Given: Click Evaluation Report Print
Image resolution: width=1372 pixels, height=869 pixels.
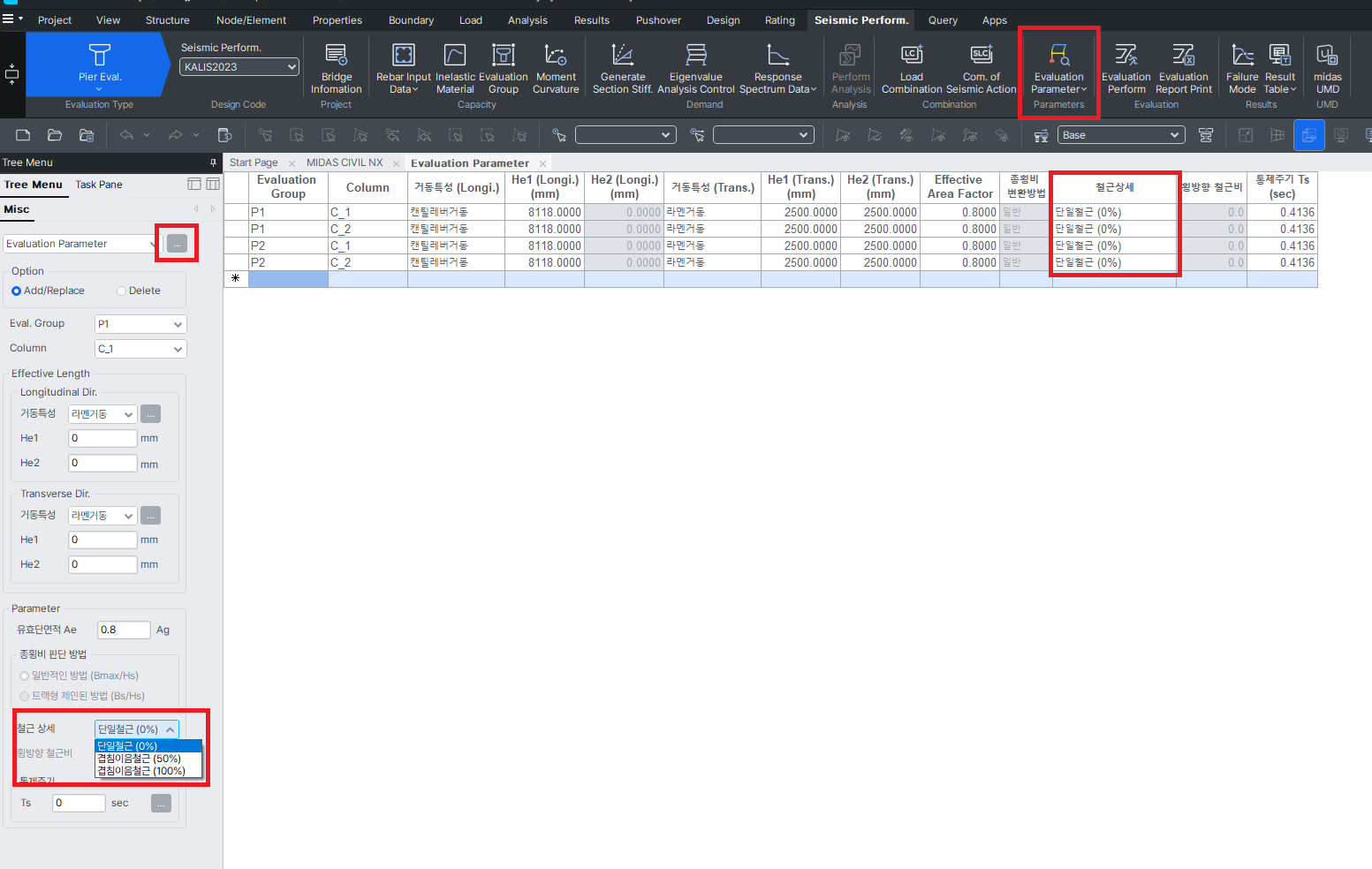Looking at the screenshot, I should point(1184,69).
